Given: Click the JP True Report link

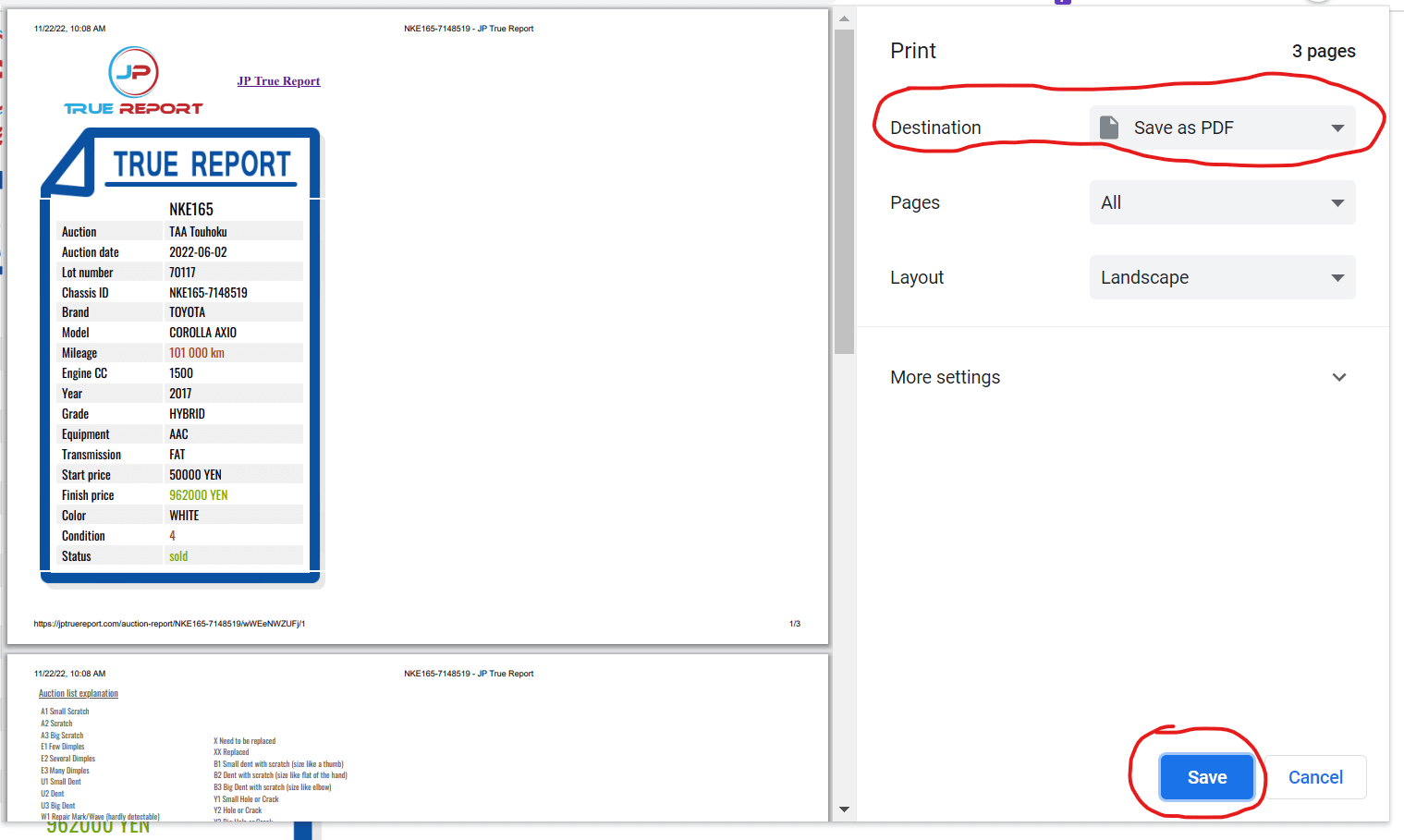Looking at the screenshot, I should tap(278, 81).
